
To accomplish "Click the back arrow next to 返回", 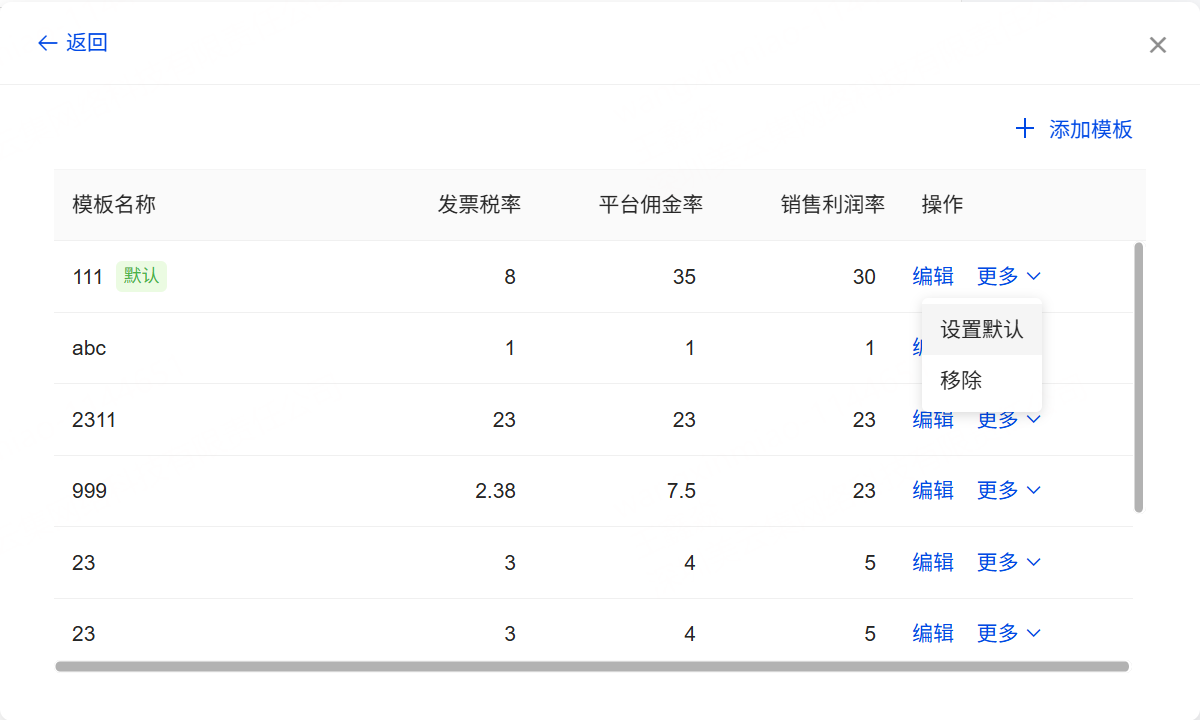I will (46, 43).
